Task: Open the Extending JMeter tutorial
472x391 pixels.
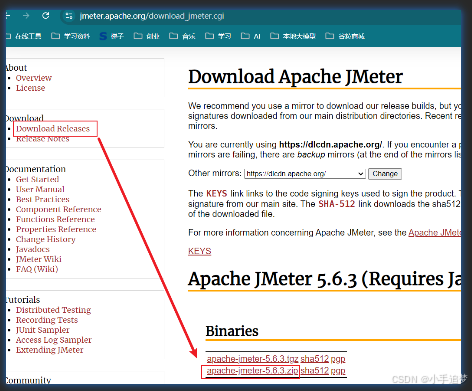Action: pyautogui.click(x=50, y=350)
